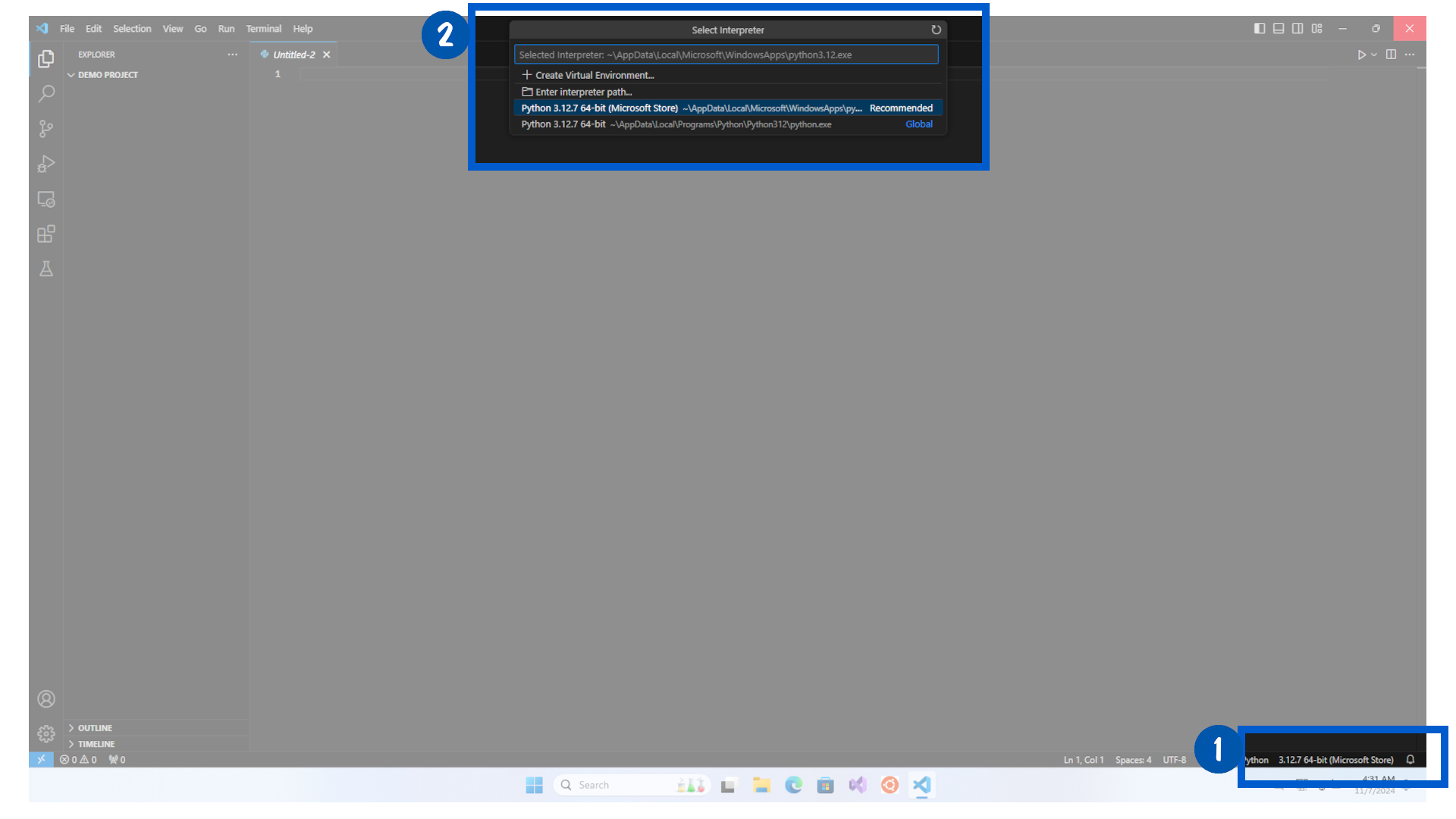Select the Untitled-2 editor tab
The image size is (1456, 819).
[294, 54]
